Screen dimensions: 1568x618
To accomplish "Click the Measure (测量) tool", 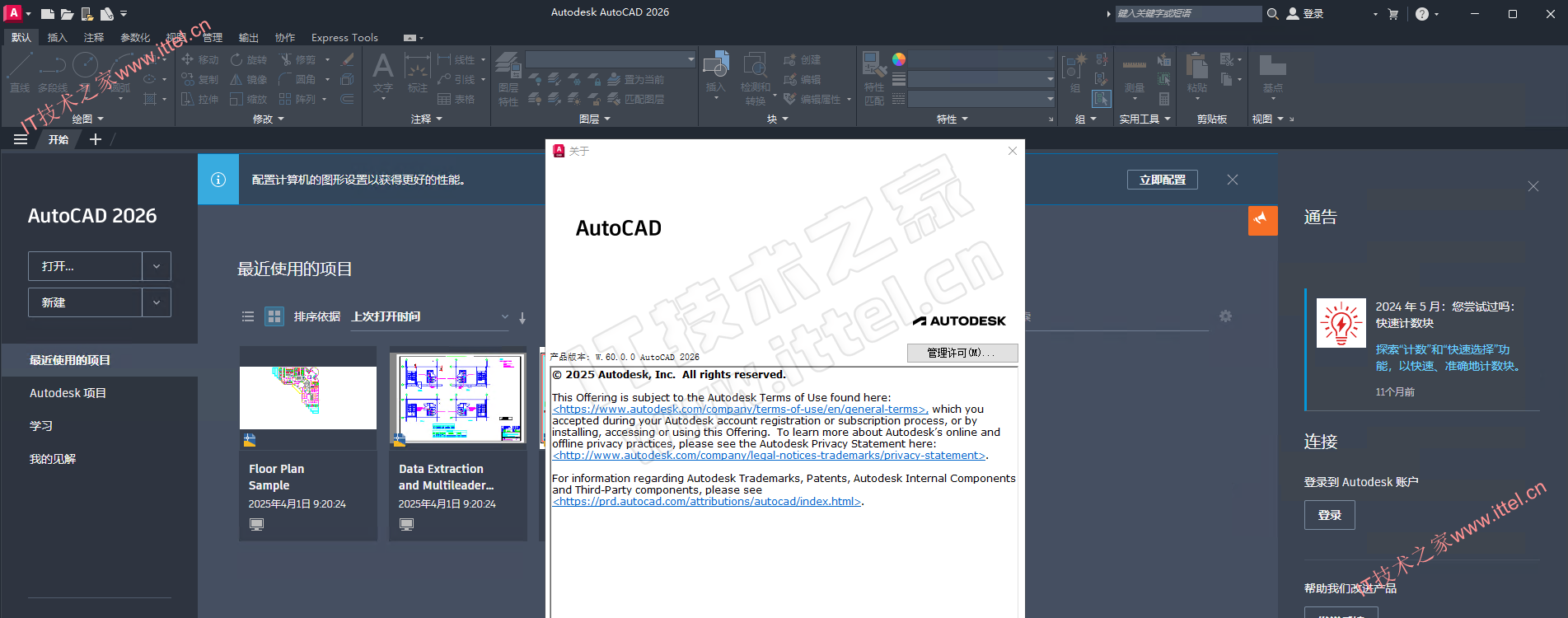I will coord(1135,73).
